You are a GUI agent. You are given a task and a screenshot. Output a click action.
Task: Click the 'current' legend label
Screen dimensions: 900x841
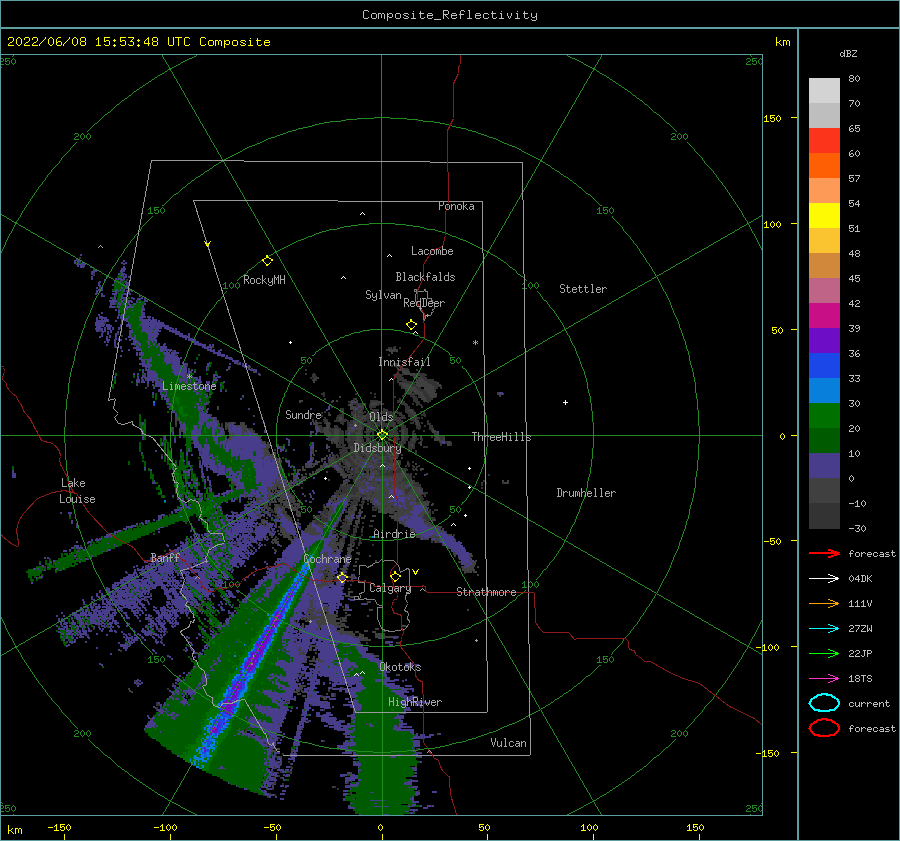tap(869, 703)
